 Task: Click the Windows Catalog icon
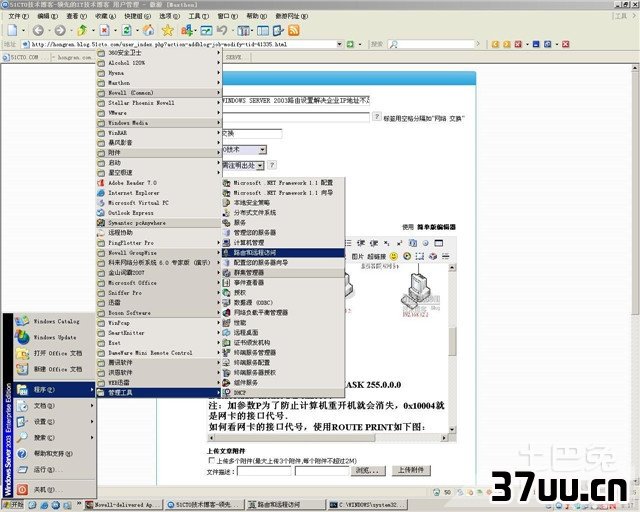click(22, 321)
